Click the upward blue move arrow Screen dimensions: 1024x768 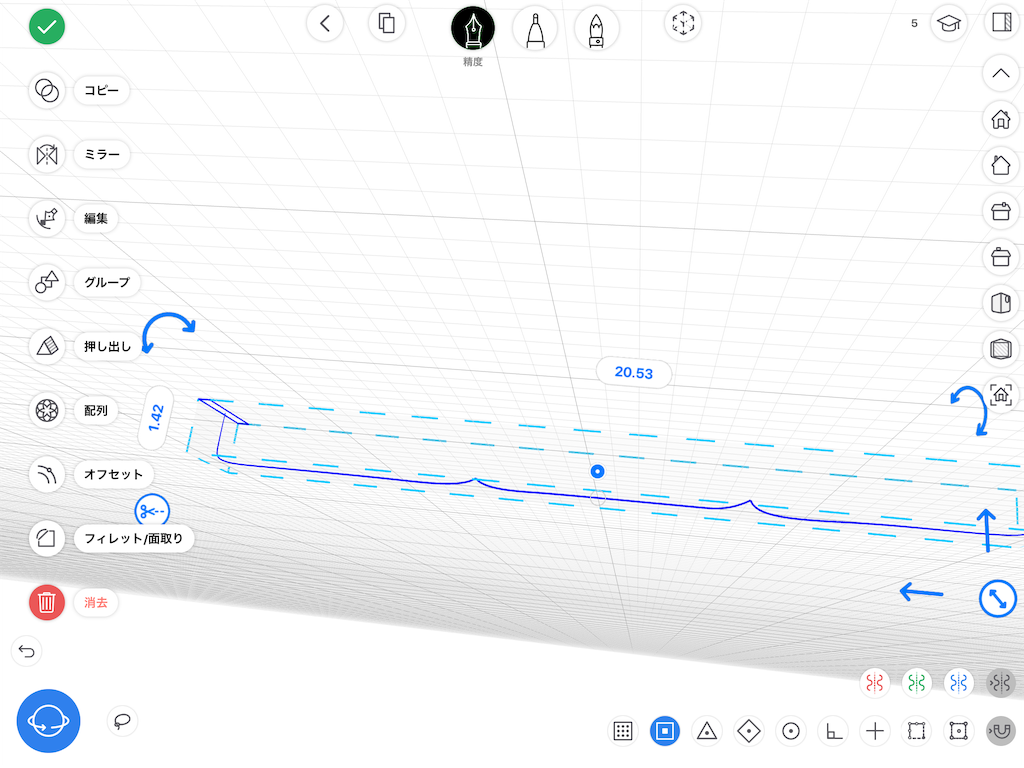[x=986, y=530]
